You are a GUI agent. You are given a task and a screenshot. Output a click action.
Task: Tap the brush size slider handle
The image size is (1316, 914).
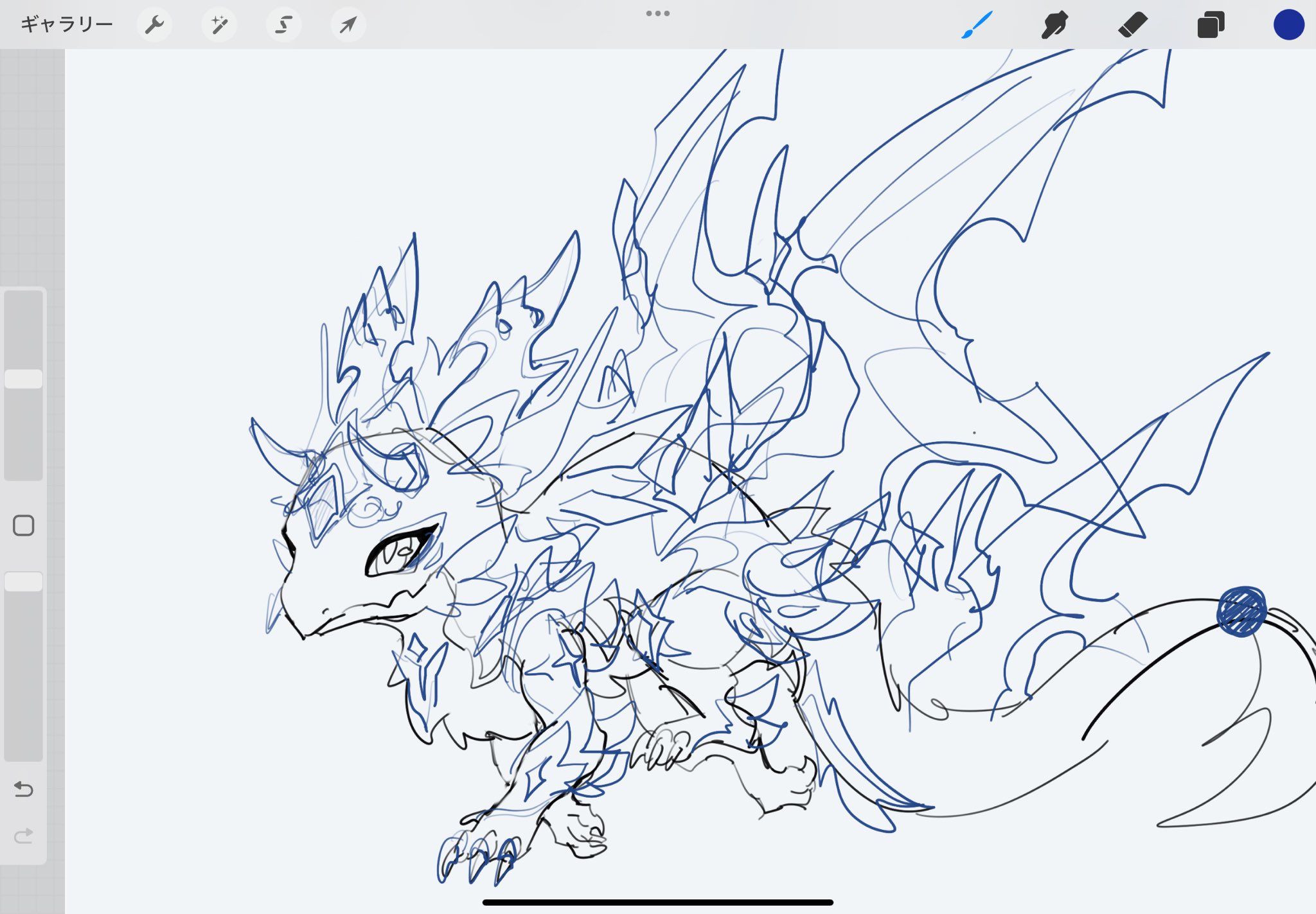tap(24, 379)
